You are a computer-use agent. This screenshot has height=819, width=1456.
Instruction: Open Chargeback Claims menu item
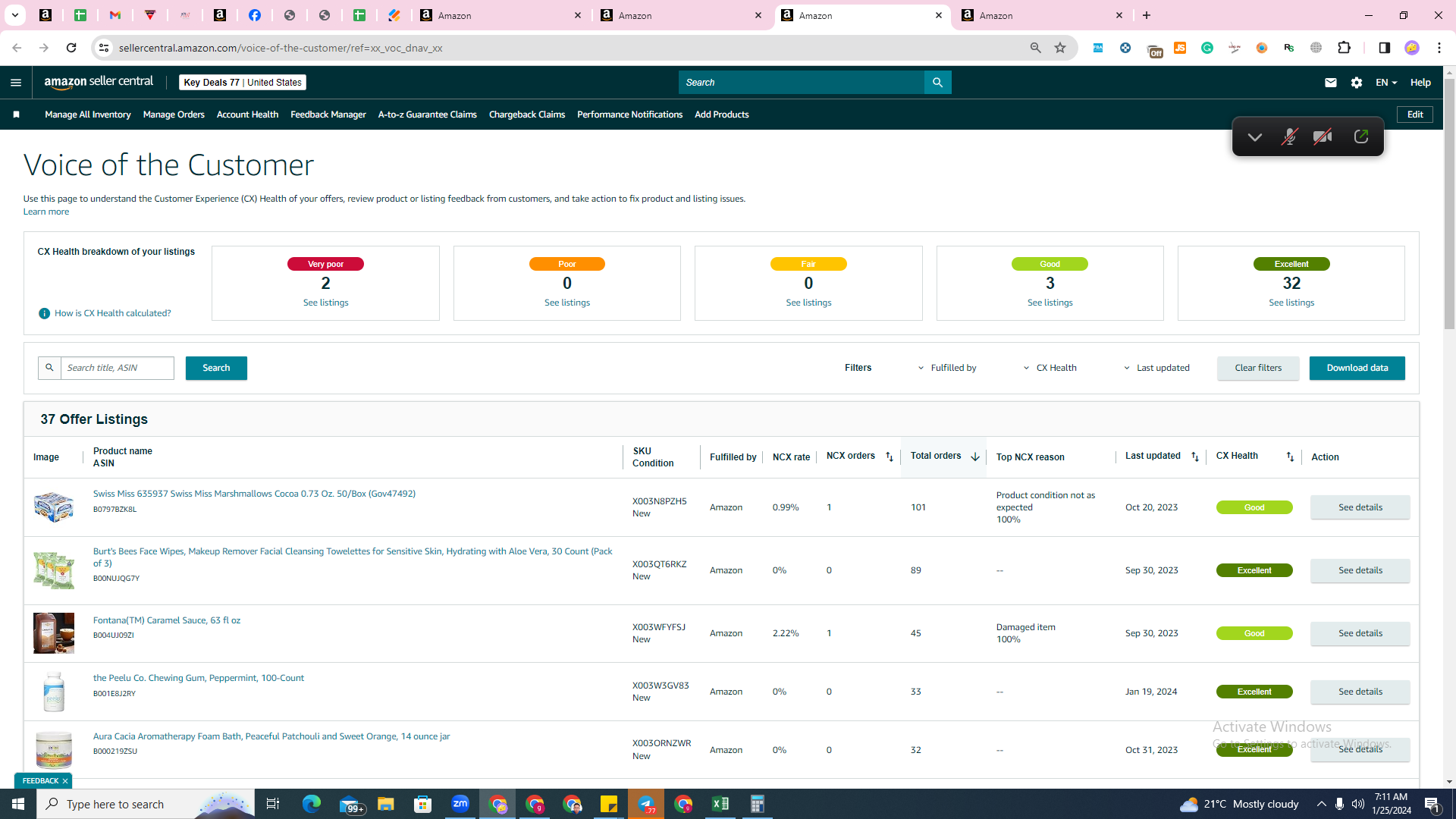click(527, 115)
